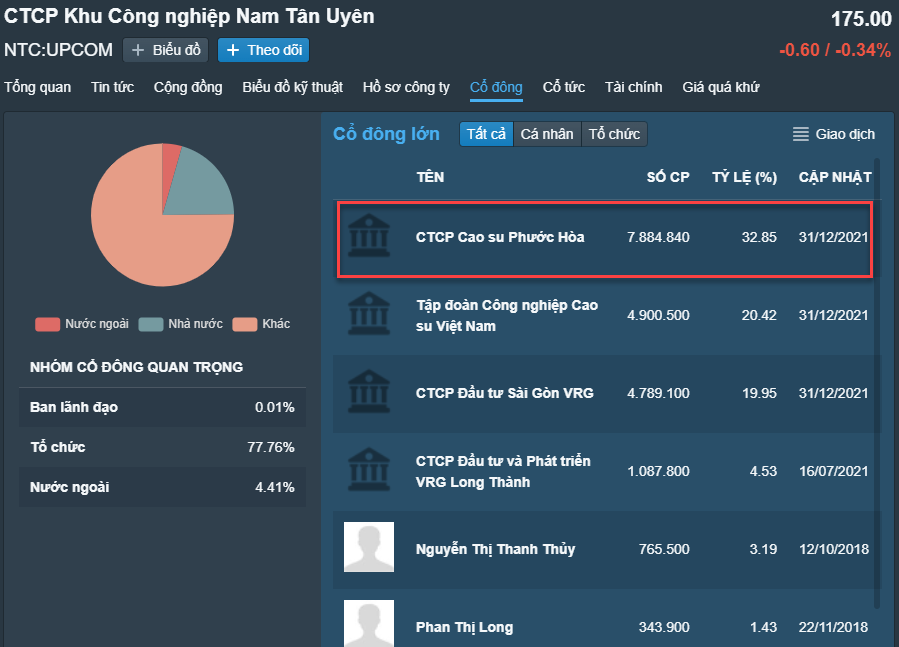Screen dimensions: 899x647
Task: Click the Nước ngoài 4.41% value
Action: pos(275,487)
